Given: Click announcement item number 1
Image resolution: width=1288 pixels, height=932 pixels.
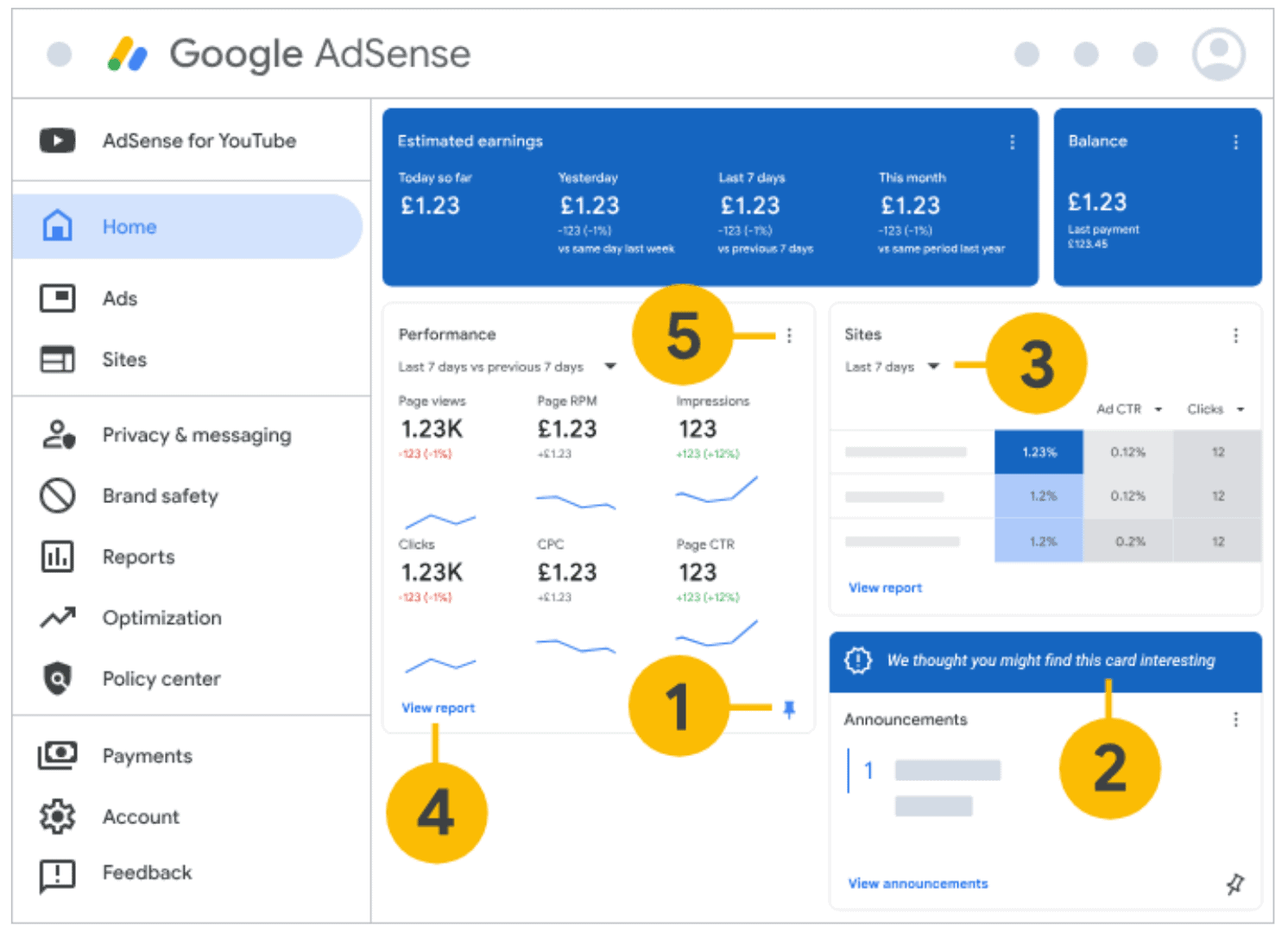Looking at the screenshot, I should click(x=868, y=770).
